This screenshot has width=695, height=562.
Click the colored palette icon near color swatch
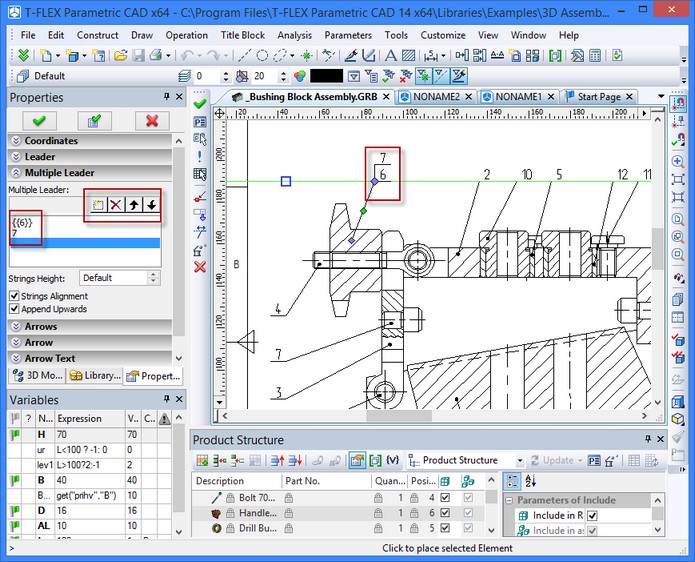(x=300, y=76)
